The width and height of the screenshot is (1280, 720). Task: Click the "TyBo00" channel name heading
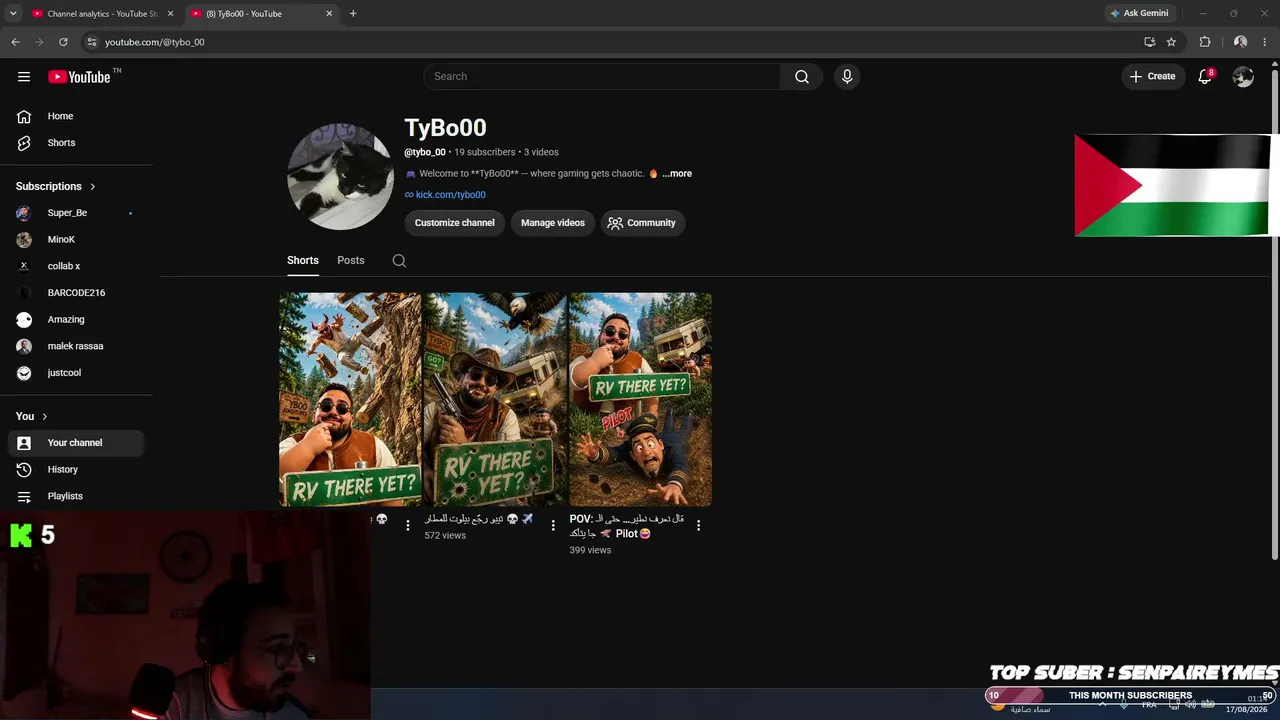point(445,128)
